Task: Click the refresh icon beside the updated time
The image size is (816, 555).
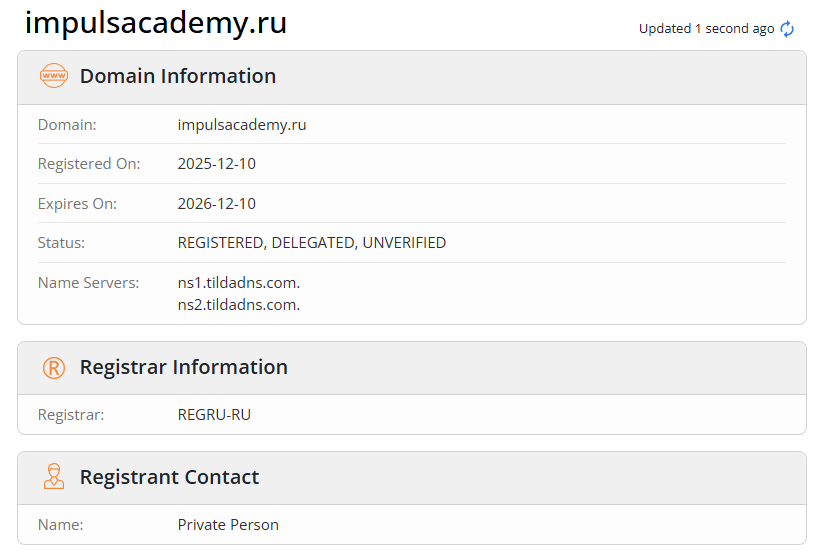Action: [x=787, y=29]
